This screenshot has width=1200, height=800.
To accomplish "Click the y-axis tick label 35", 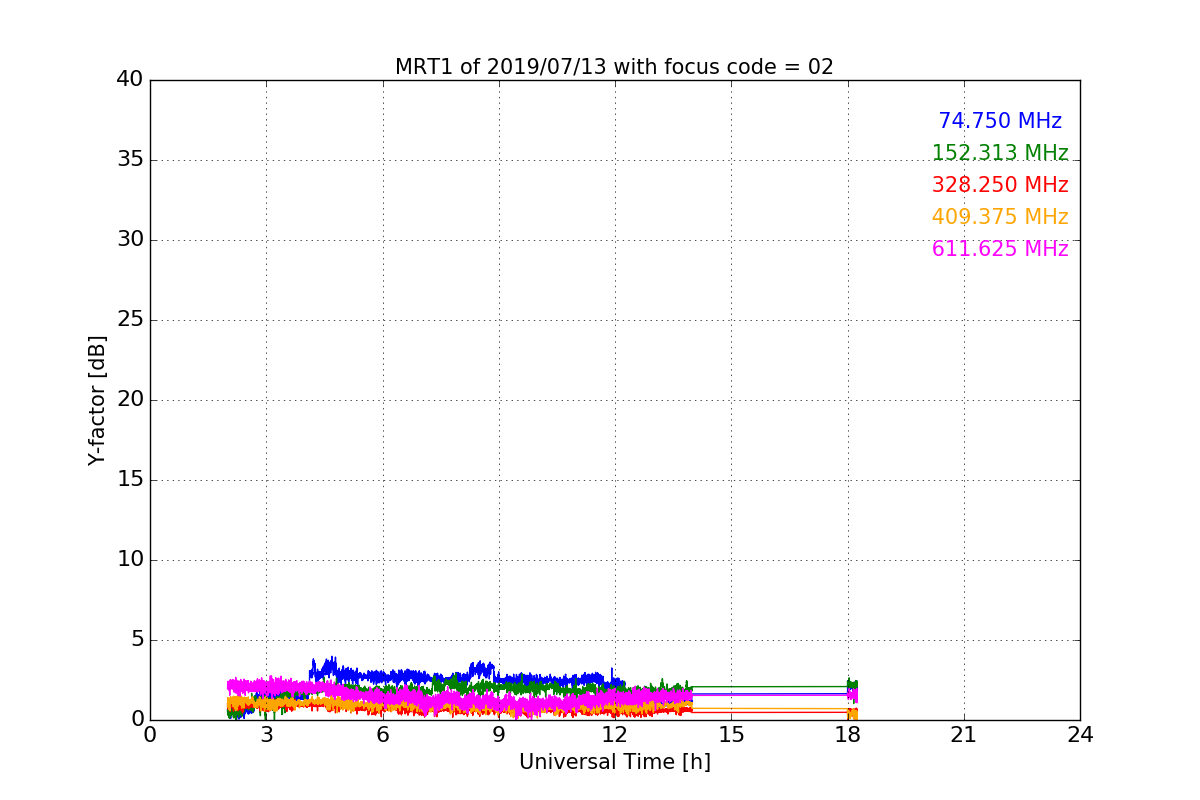I will click(x=130, y=160).
